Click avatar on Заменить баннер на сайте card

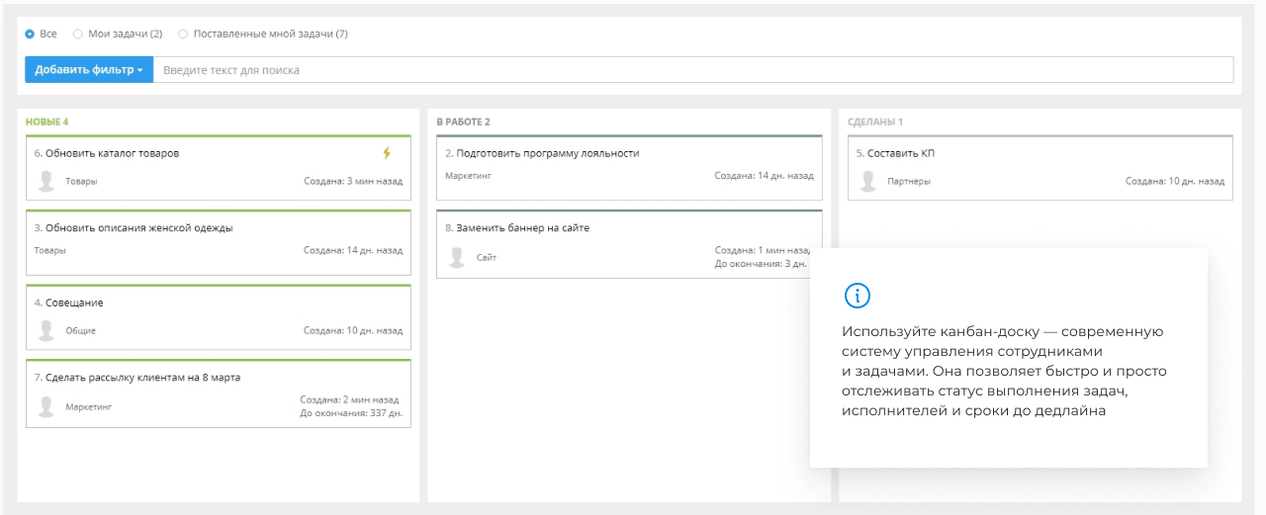tap(457, 257)
